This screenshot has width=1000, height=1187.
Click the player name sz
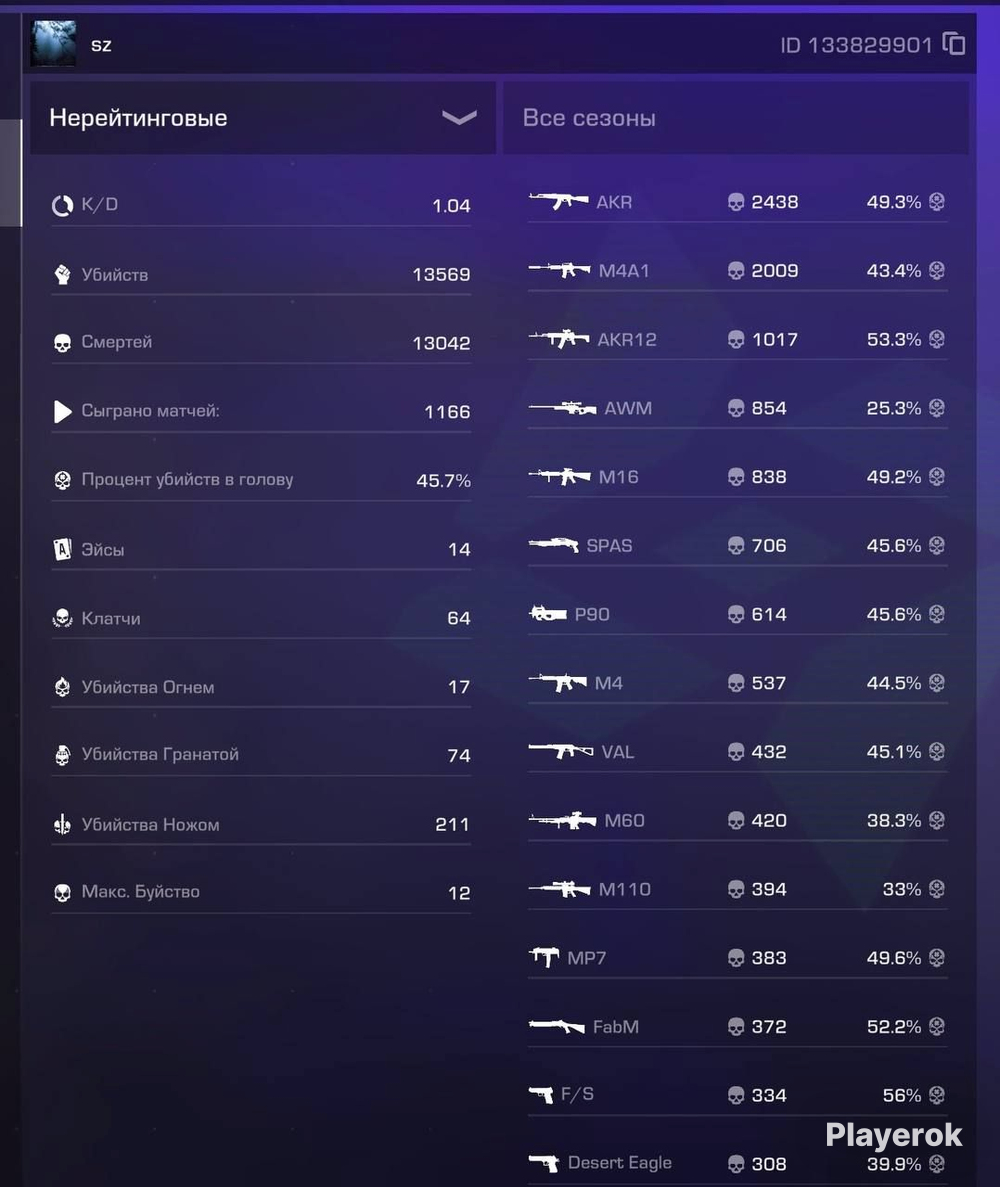click(101, 45)
